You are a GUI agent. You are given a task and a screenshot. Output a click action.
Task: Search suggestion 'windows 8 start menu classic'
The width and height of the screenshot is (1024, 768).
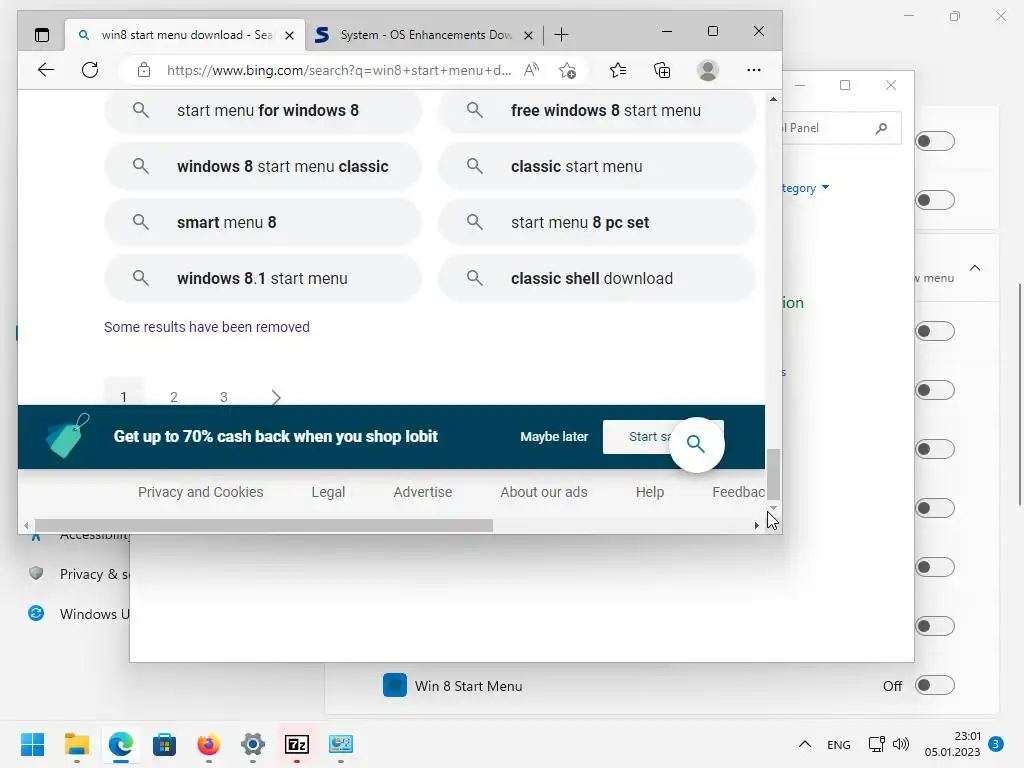[263, 167]
